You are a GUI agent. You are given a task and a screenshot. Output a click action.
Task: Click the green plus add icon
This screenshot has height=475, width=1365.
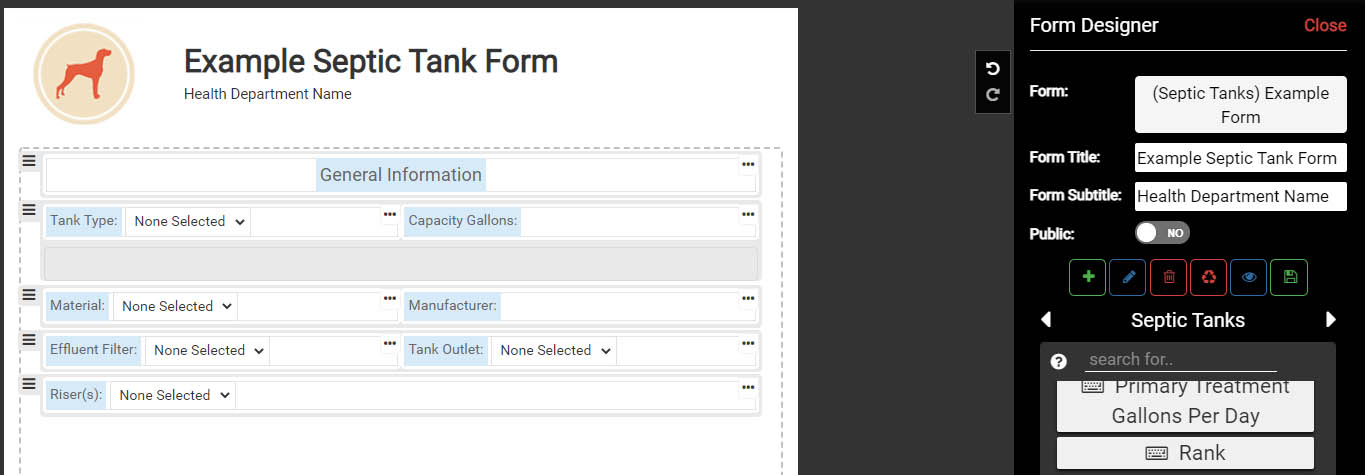[x=1088, y=277]
